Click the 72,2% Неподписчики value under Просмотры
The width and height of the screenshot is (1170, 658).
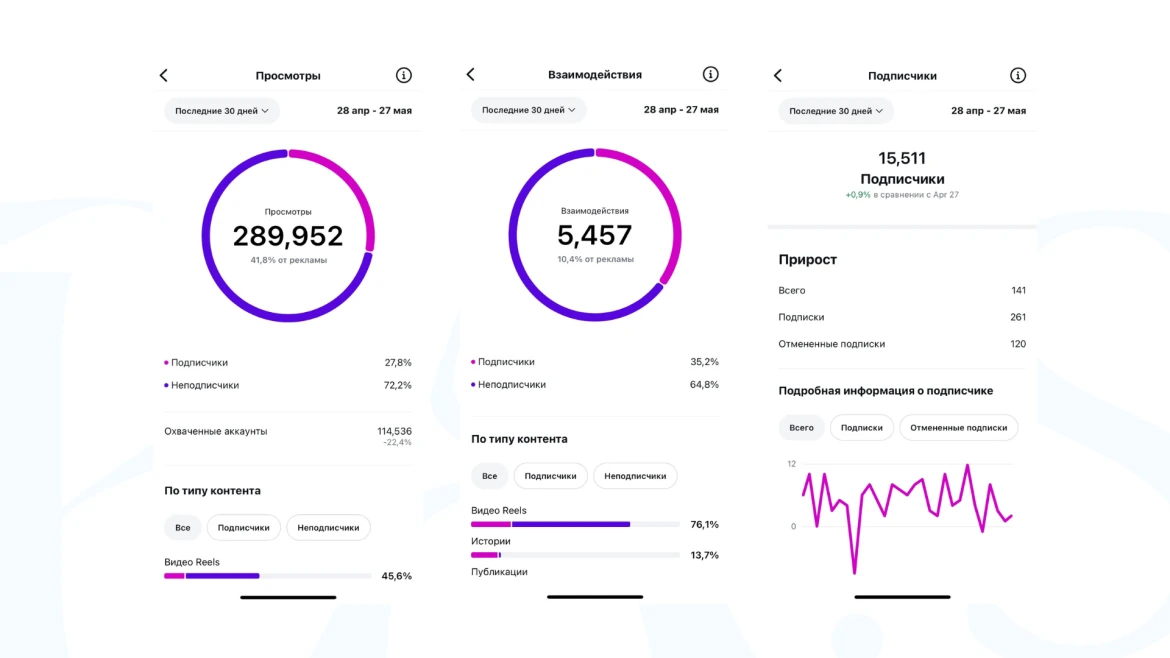[x=398, y=385]
